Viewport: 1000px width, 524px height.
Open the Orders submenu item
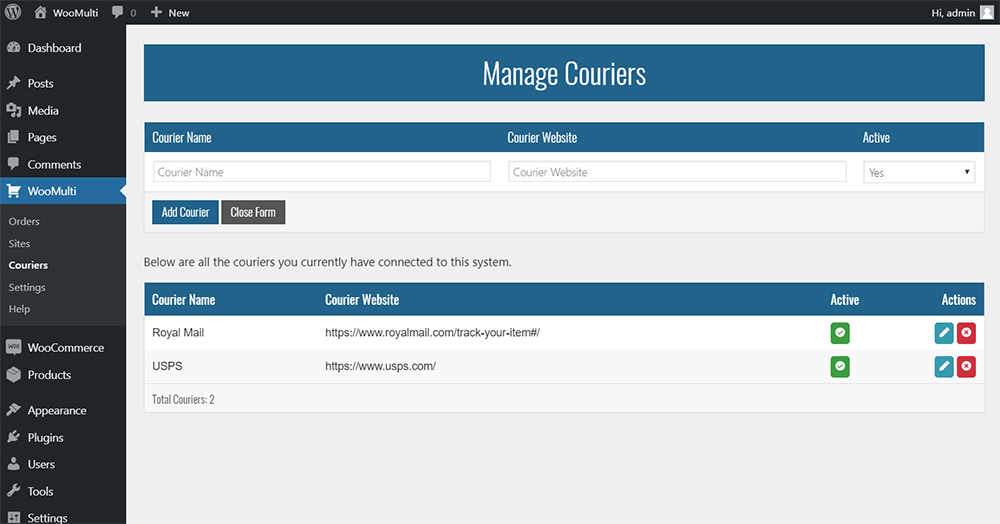[x=24, y=221]
